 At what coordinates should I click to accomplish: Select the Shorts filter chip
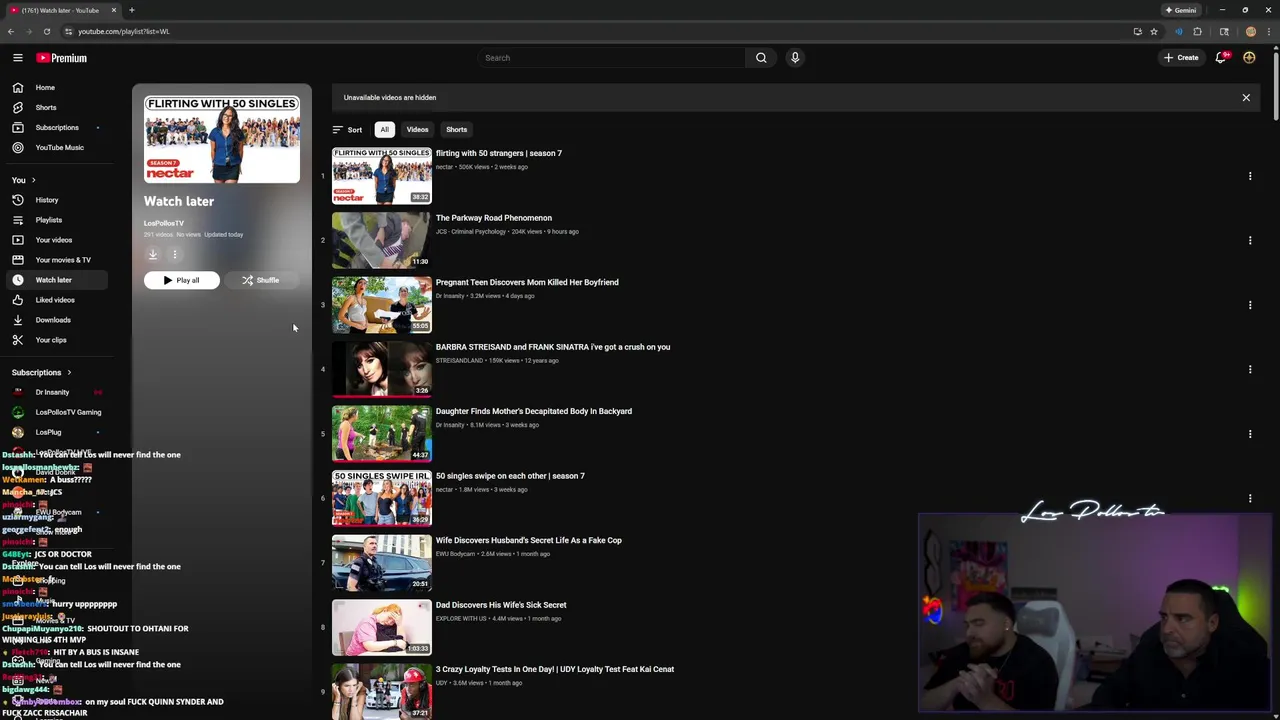pyautogui.click(x=456, y=129)
